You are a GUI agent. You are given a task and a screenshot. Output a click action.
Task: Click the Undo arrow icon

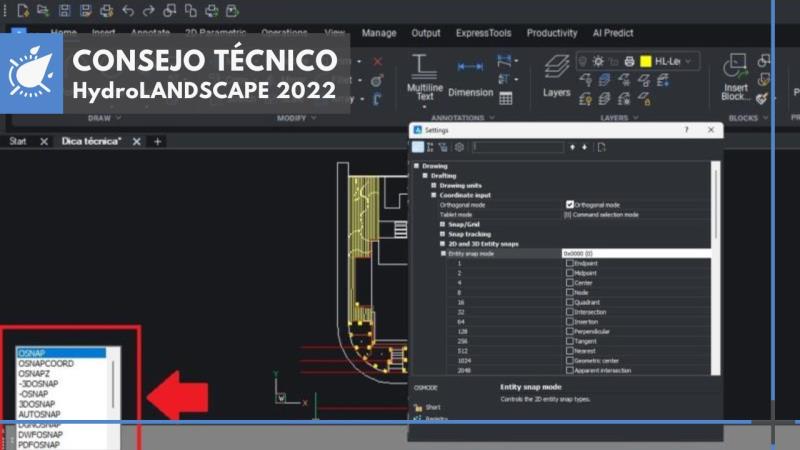128,11
